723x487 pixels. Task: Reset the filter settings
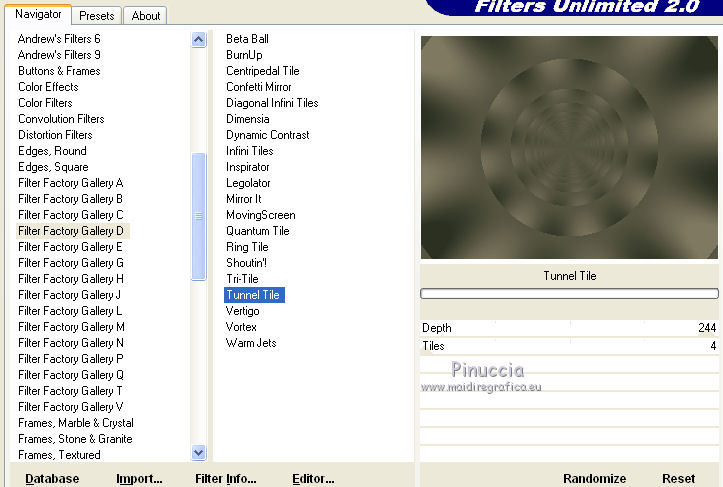pyautogui.click(x=678, y=479)
